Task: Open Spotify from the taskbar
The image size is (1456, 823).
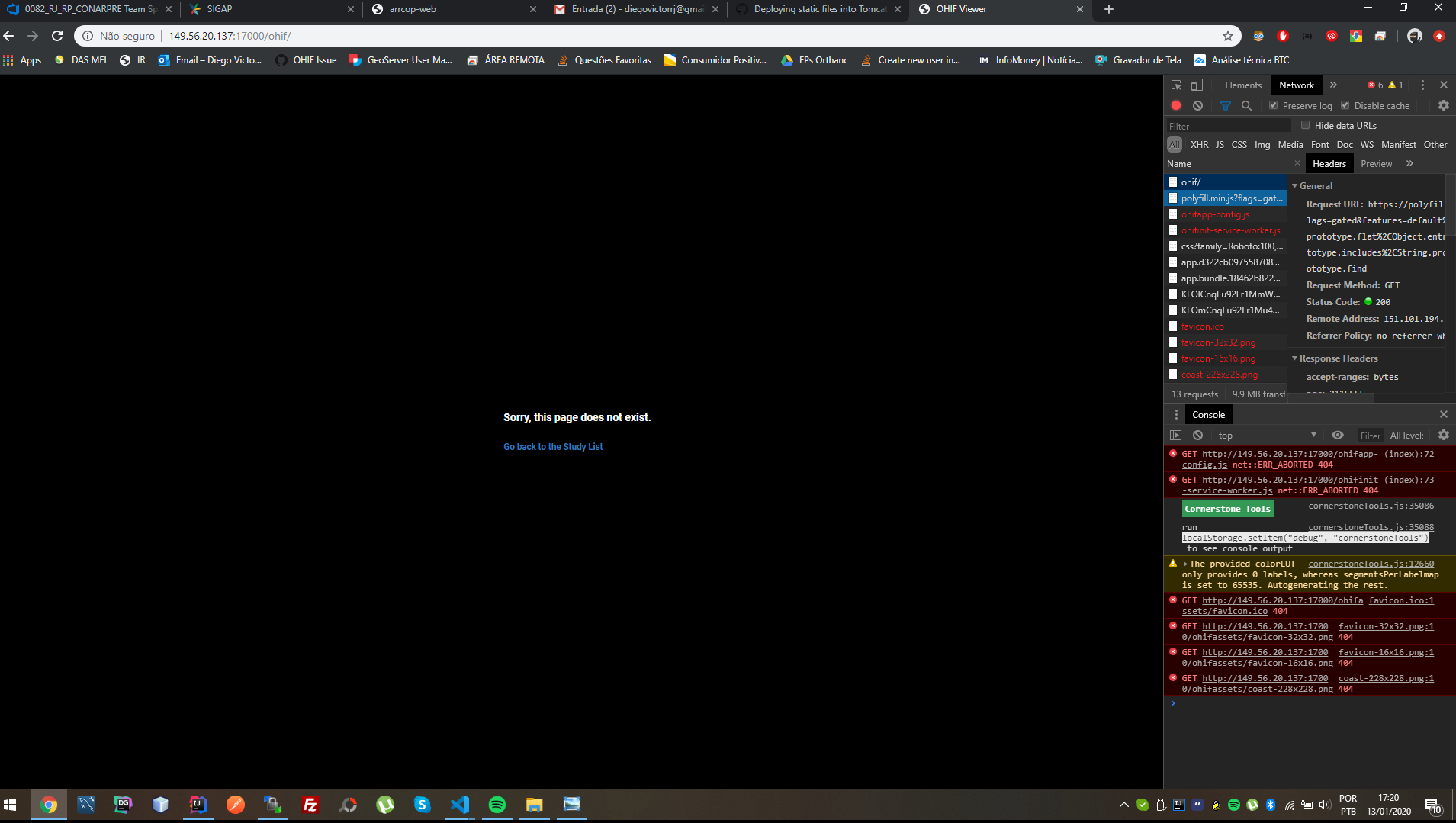Action: (497, 805)
